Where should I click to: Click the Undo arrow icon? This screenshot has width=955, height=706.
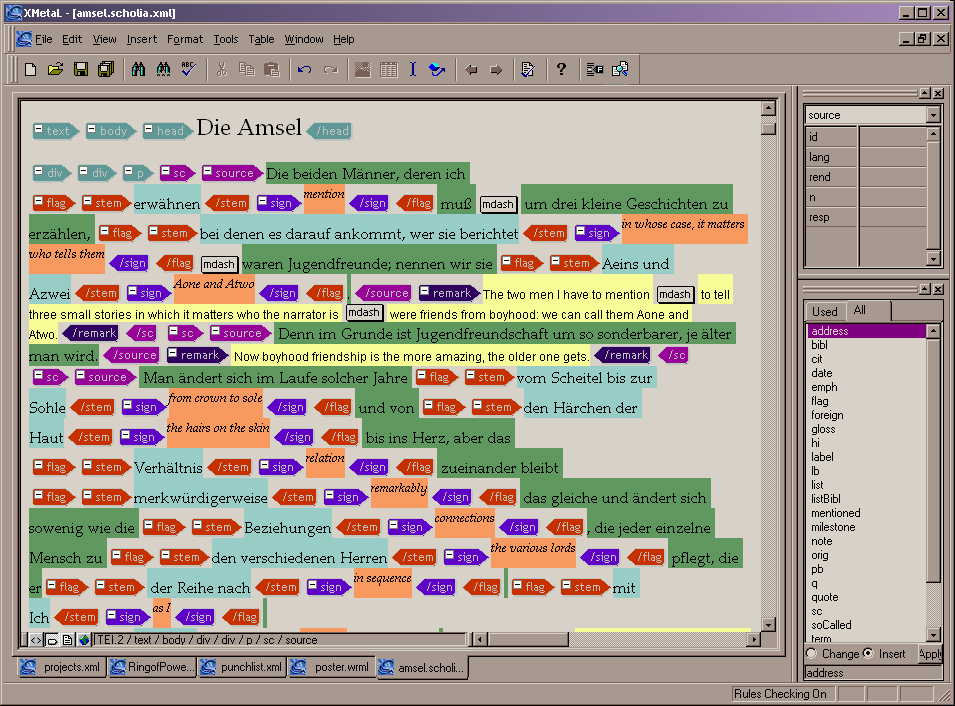305,69
